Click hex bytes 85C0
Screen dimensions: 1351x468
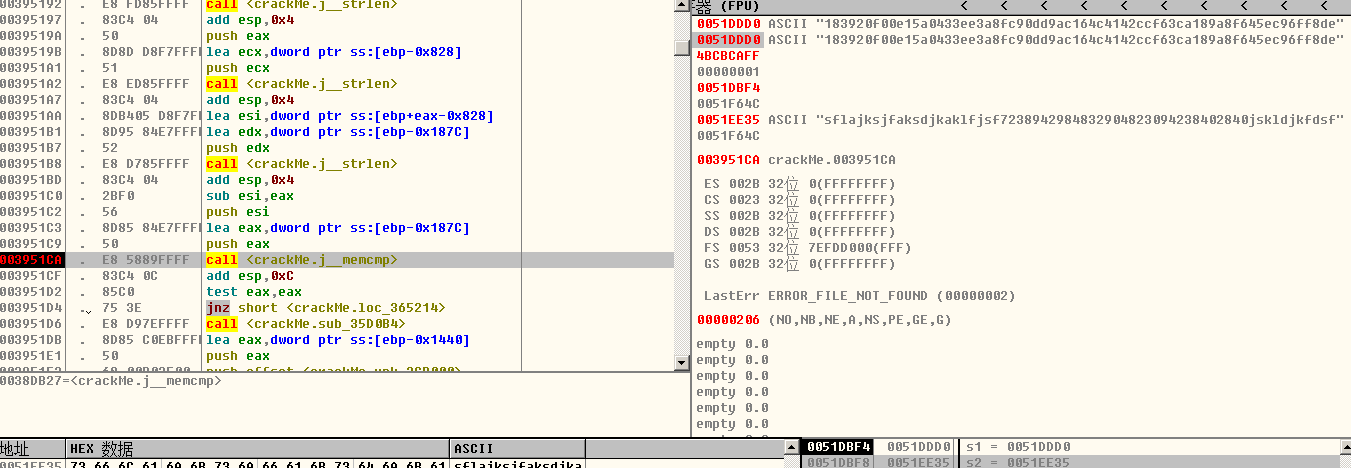[118, 292]
